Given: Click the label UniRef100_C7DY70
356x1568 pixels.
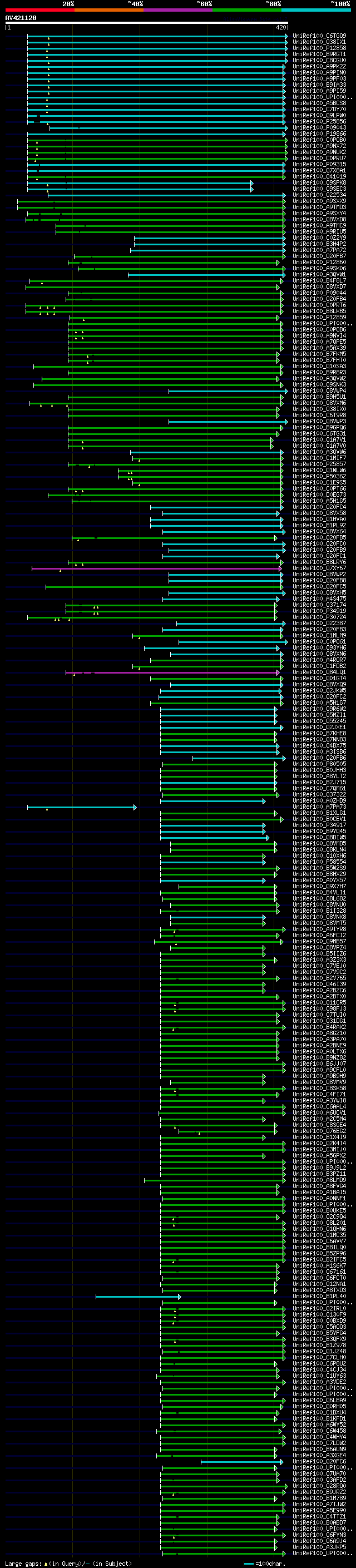Looking at the screenshot, I should (319, 110).
